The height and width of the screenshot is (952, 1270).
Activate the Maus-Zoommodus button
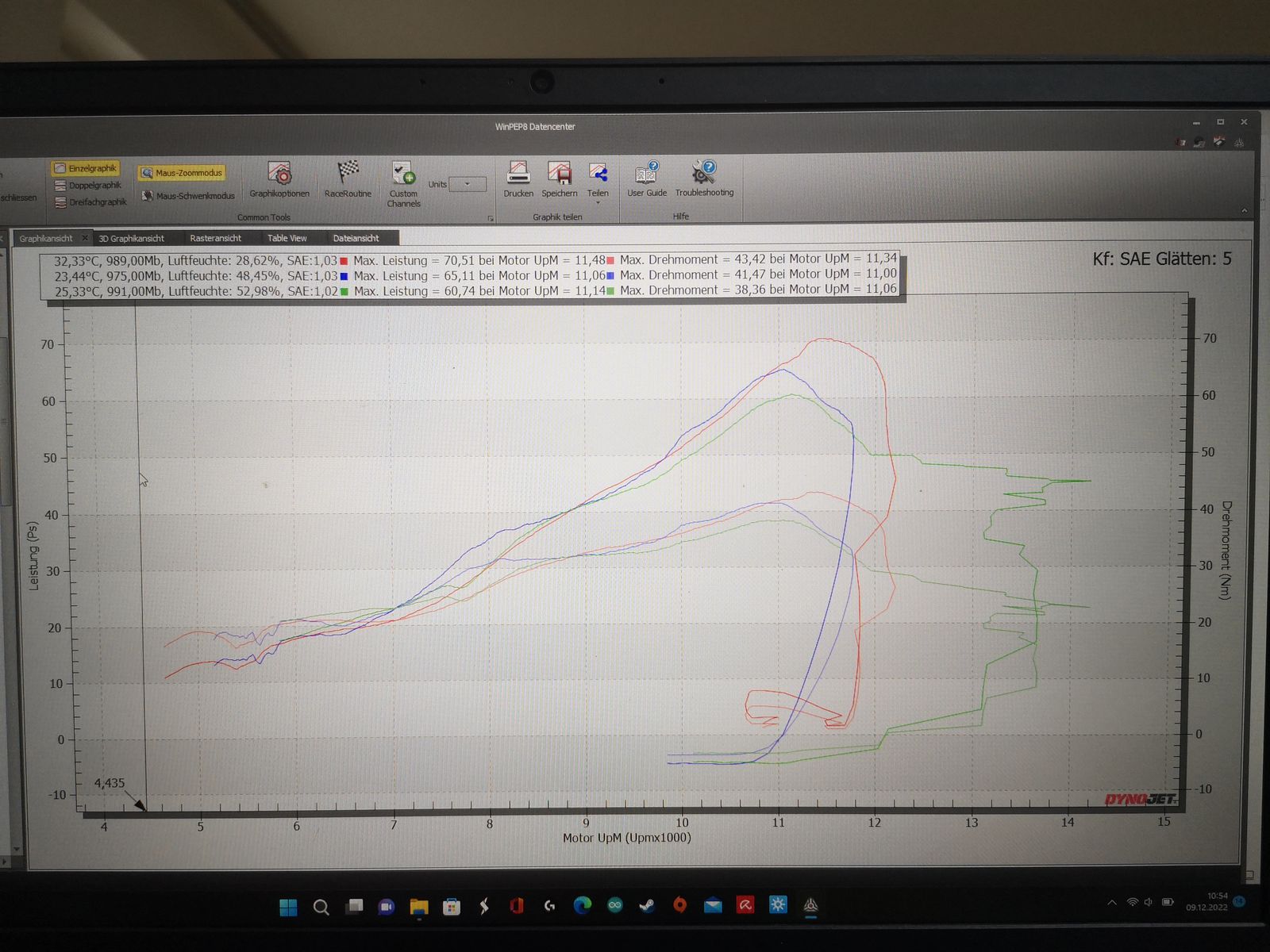point(182,173)
